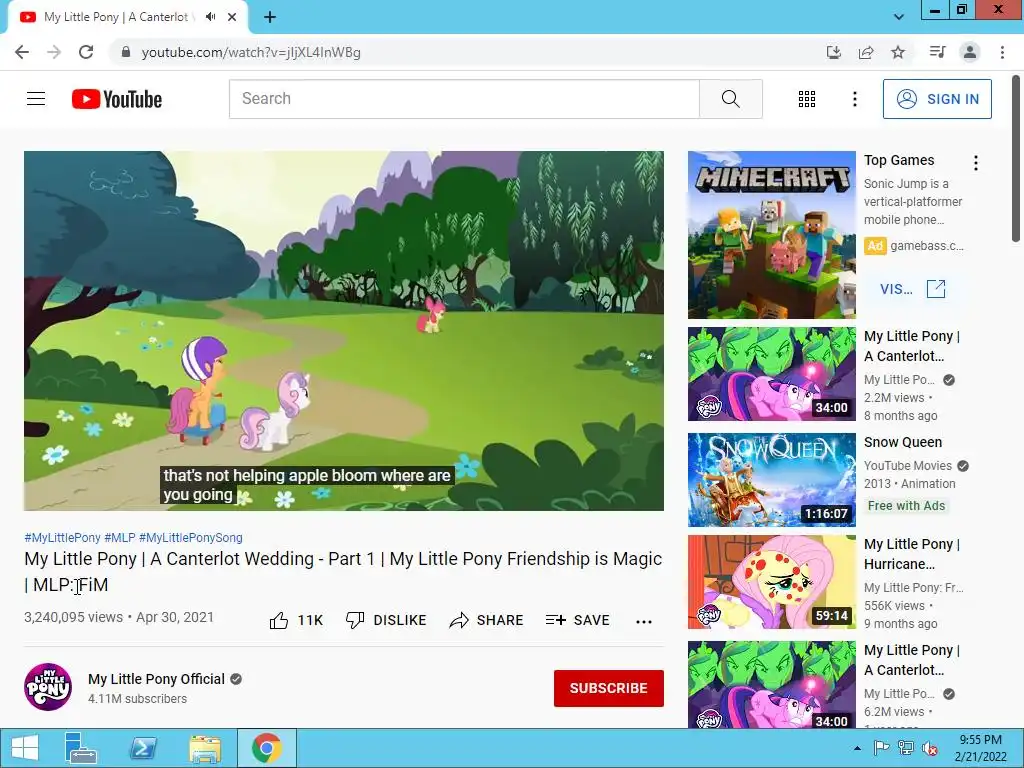Click the Top Games ad title
This screenshot has height=768, width=1024.
click(x=899, y=160)
